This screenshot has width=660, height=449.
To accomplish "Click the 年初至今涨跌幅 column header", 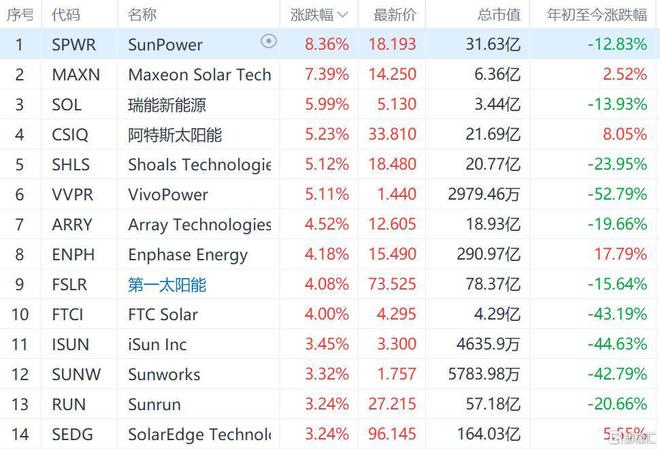I will pos(597,15).
